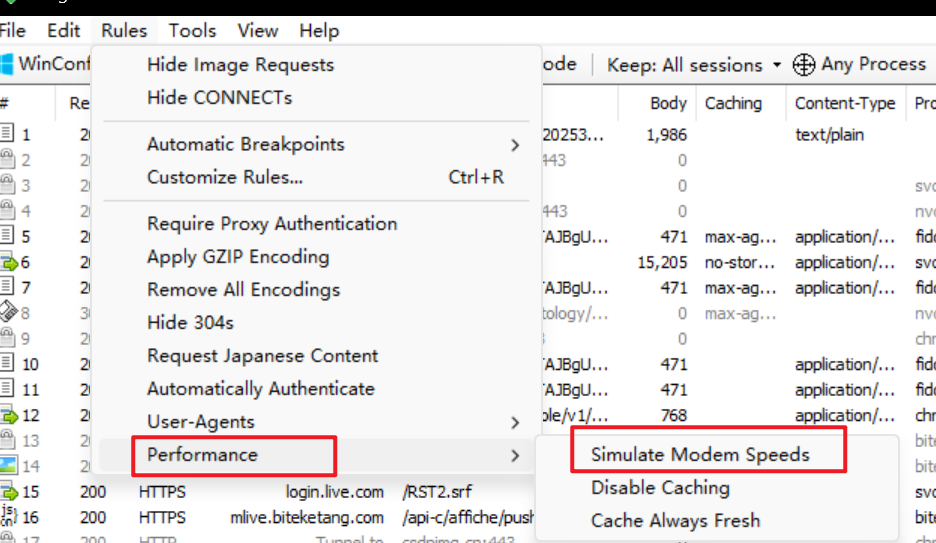936x543 pixels.
Task: Click no-stor... caching cell
Action: click(740, 263)
